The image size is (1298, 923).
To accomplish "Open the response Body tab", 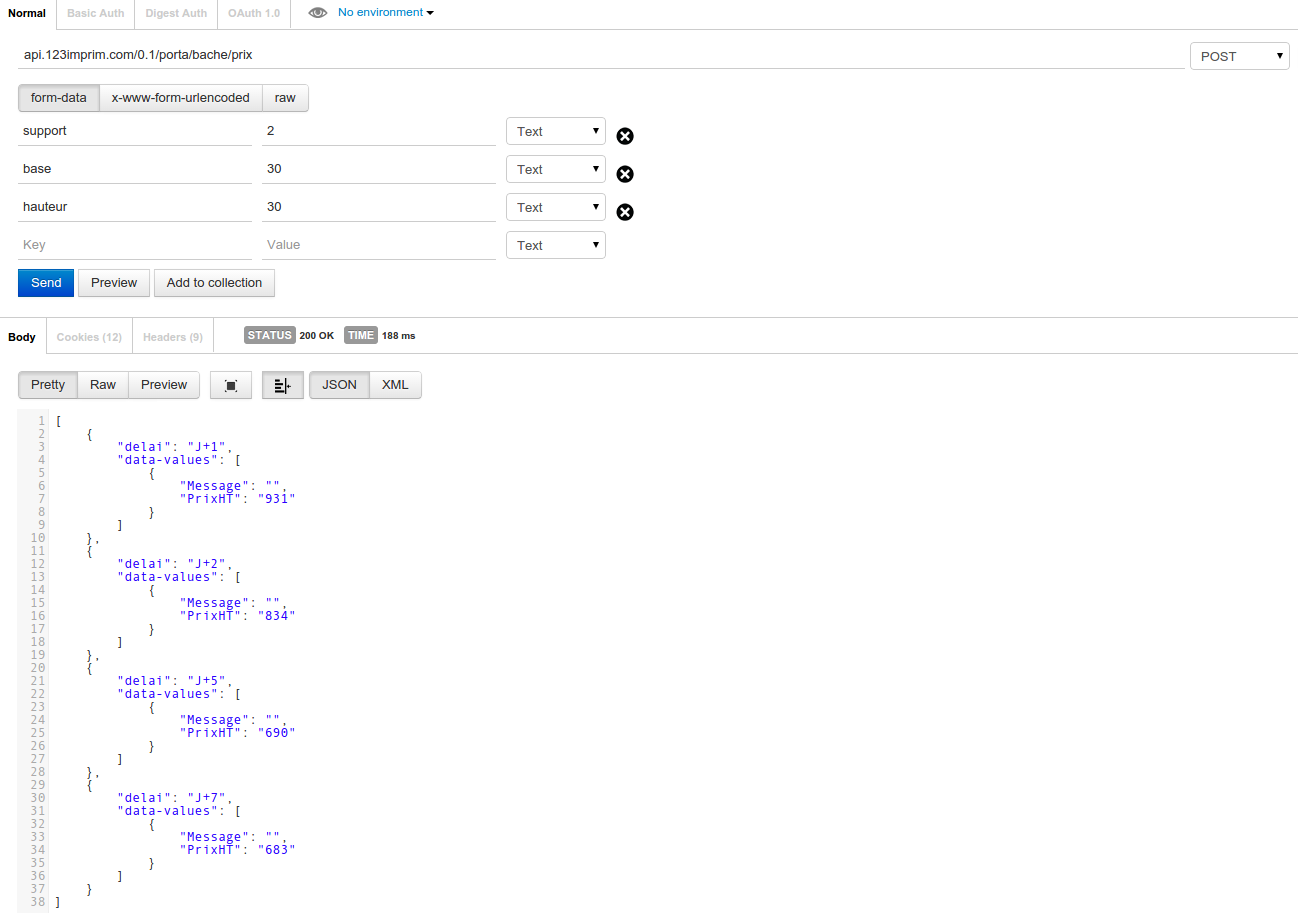I will (22, 337).
